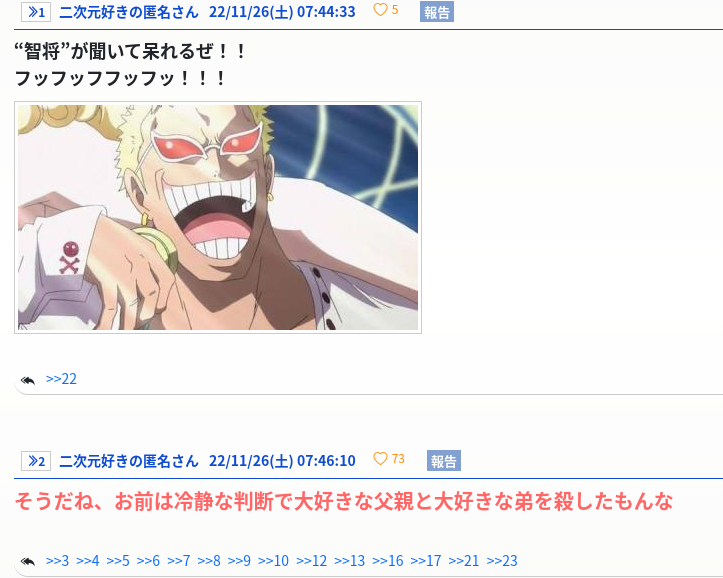The image size is (723, 578).
Task: Like post 2 with heart icon
Action: tap(380, 459)
